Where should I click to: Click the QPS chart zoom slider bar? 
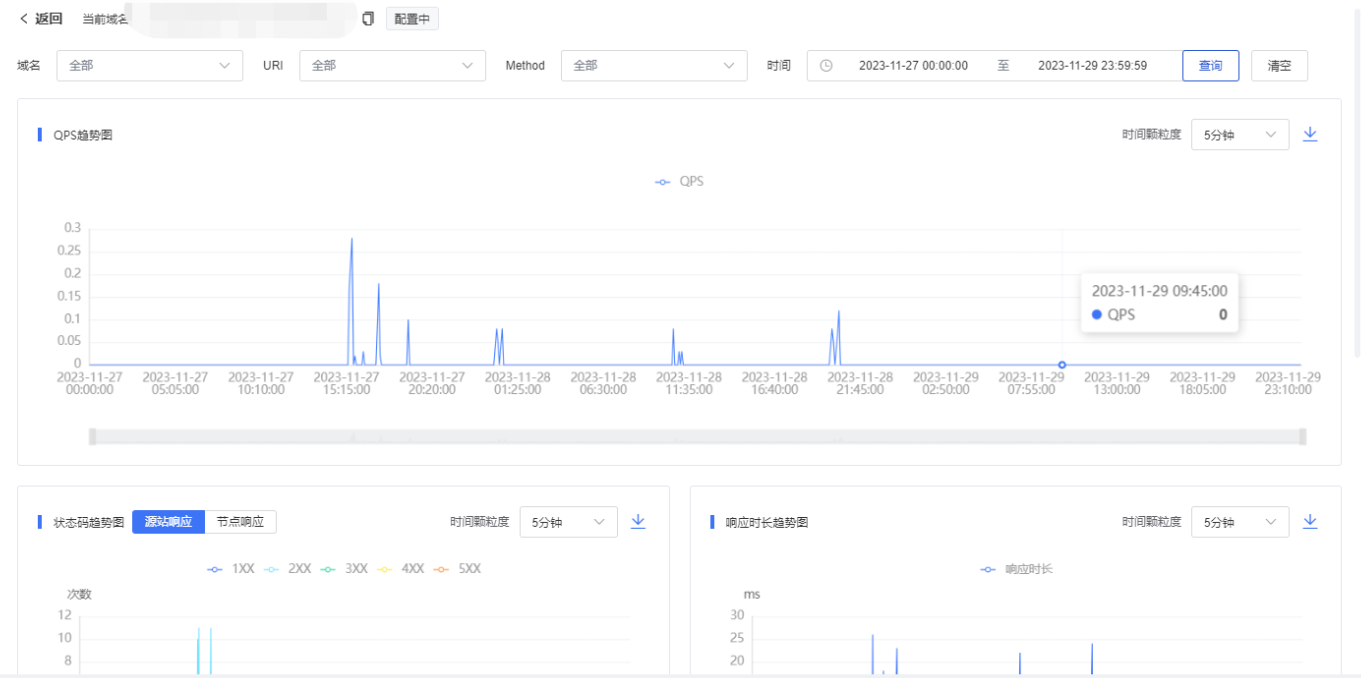coord(697,436)
